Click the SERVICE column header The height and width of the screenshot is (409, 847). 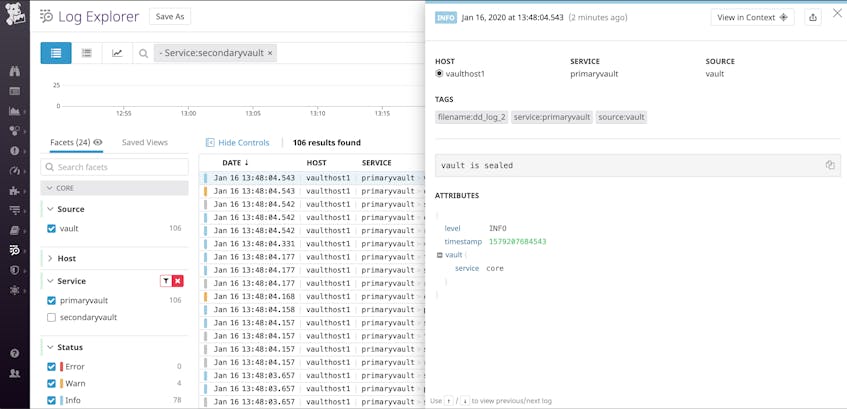[377, 163]
